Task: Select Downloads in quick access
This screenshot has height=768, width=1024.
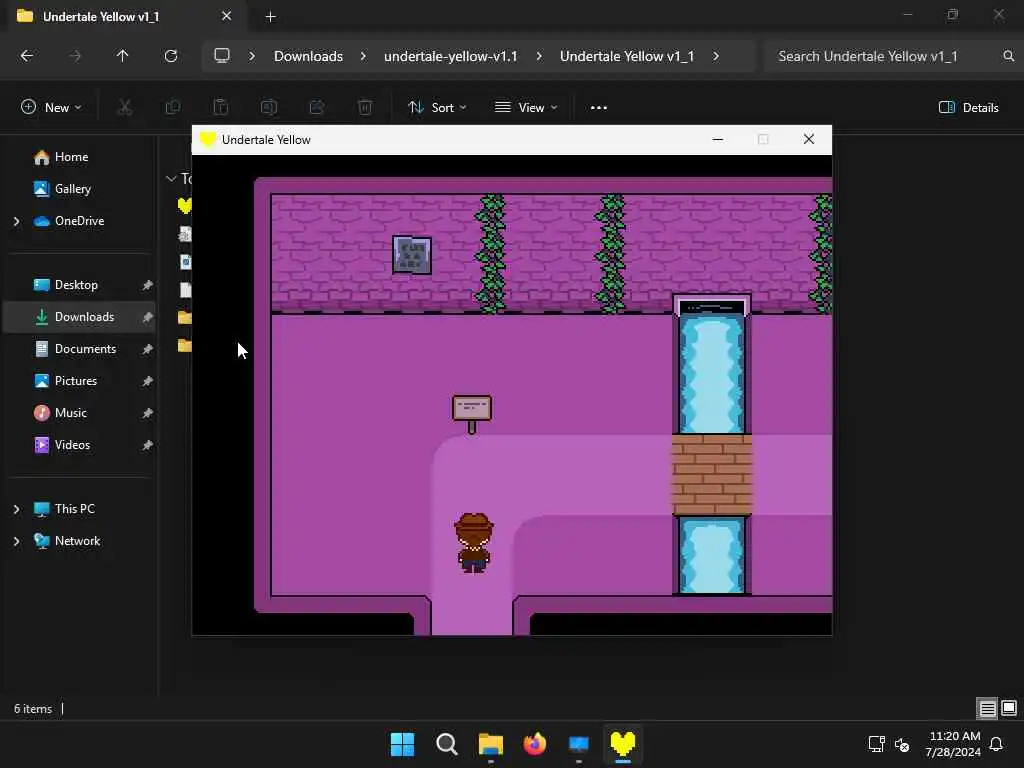Action: (x=80, y=317)
